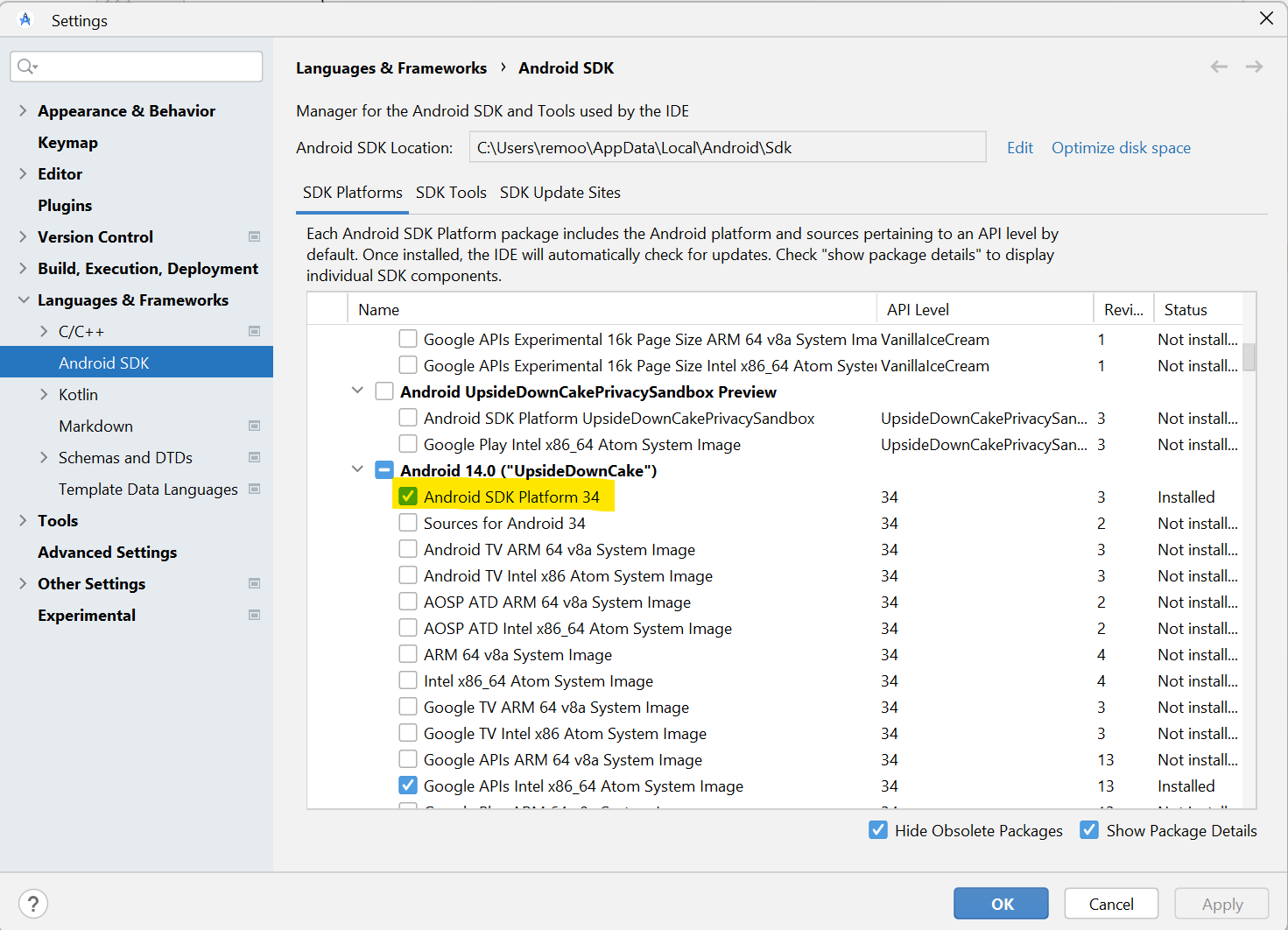Viewport: 1288px width, 930px height.
Task: Check Intel x86_64 Atom System Image
Action: coord(408,680)
